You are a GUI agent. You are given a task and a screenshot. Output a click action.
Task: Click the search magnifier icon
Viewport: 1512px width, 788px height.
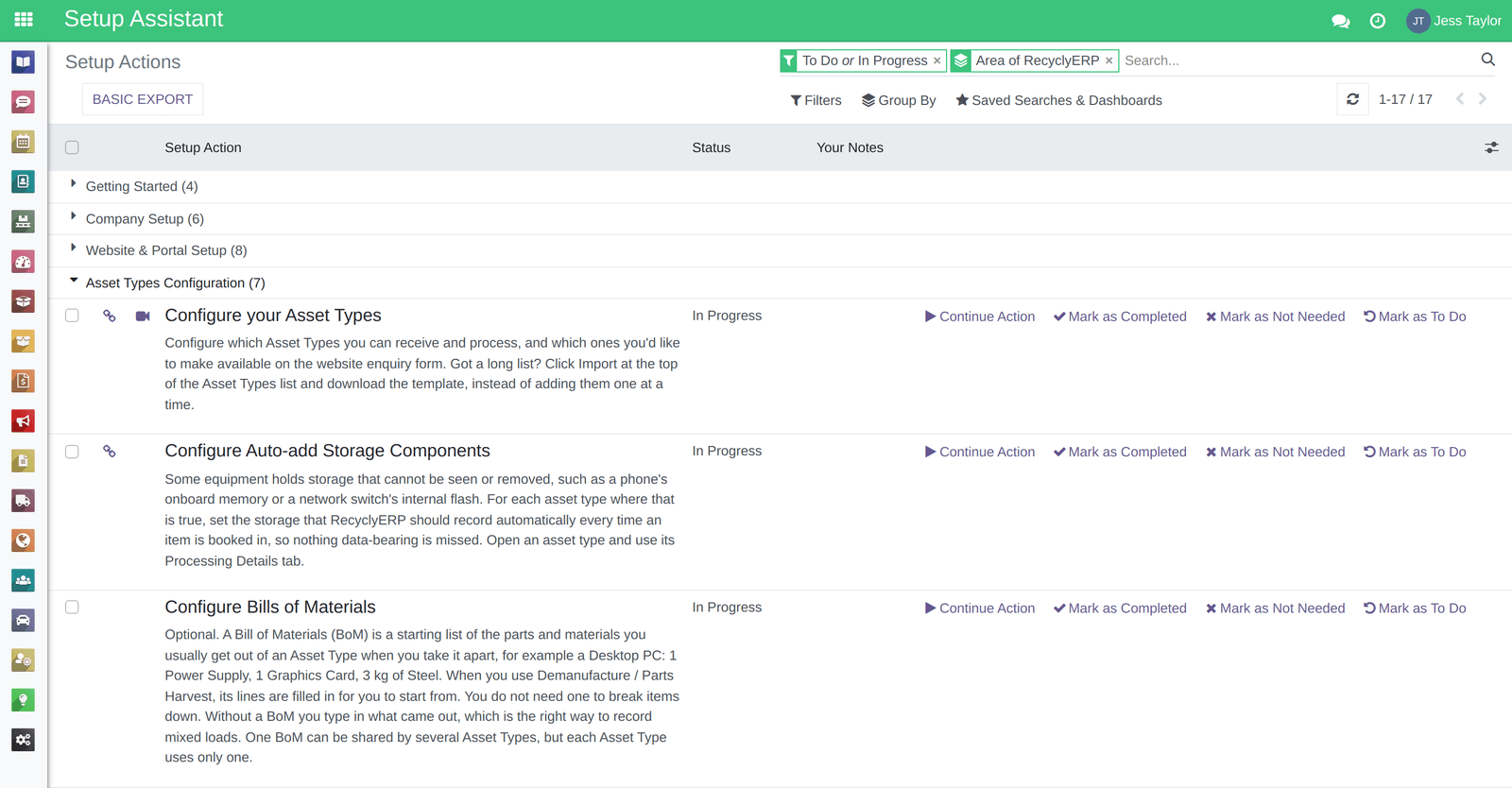[x=1488, y=60]
